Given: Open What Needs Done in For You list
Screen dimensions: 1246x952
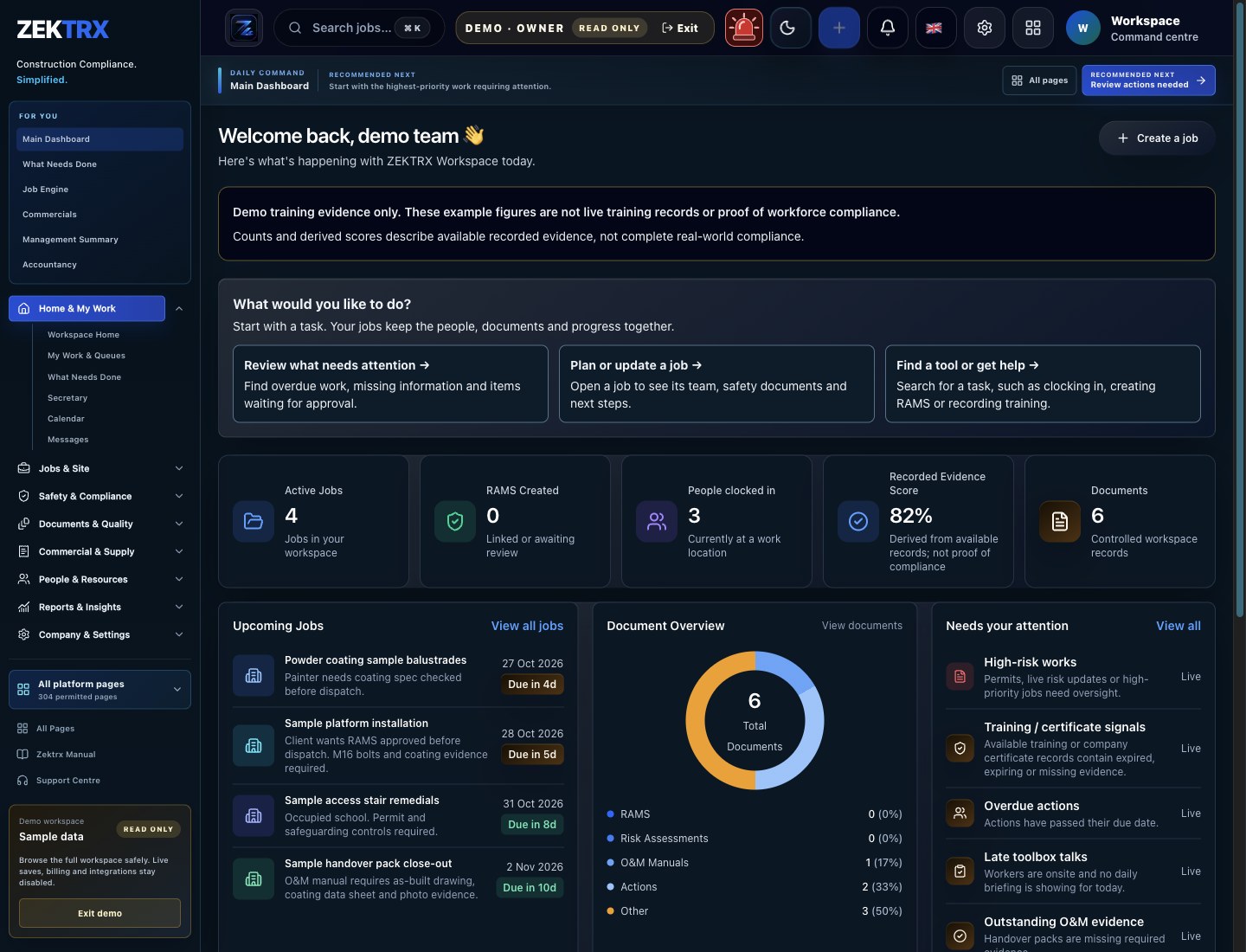Looking at the screenshot, I should [100, 164].
